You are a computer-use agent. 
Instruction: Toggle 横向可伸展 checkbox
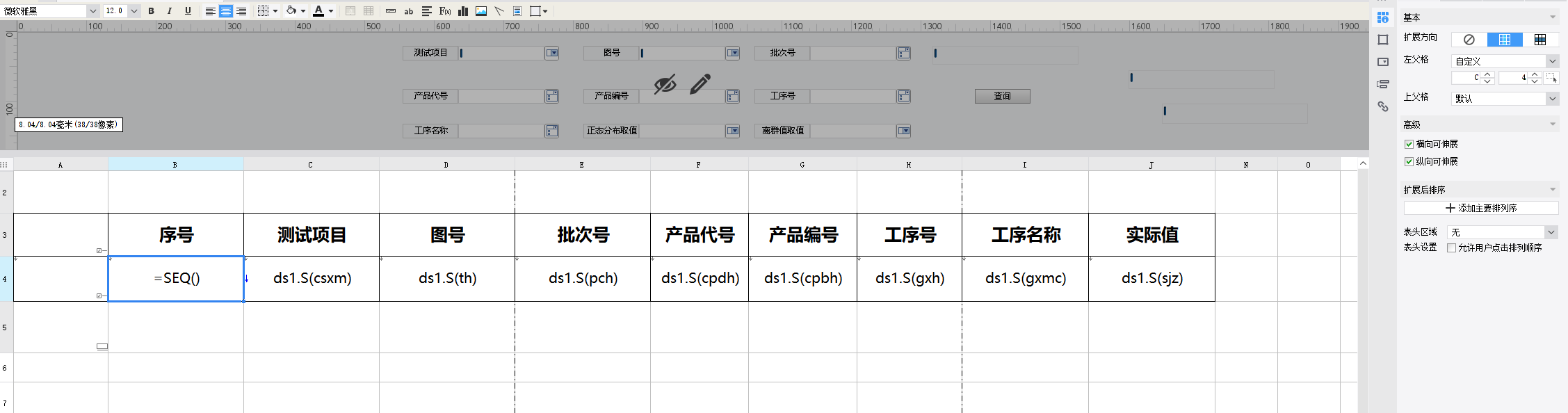point(1409,144)
